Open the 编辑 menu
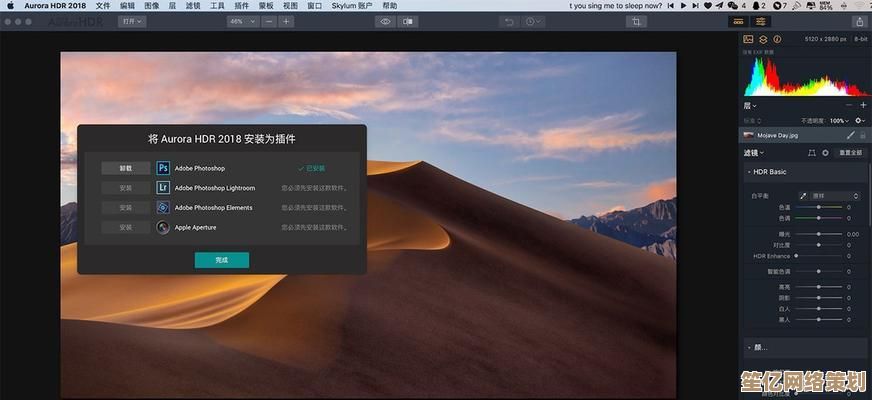This screenshot has width=872, height=400. (127, 6)
